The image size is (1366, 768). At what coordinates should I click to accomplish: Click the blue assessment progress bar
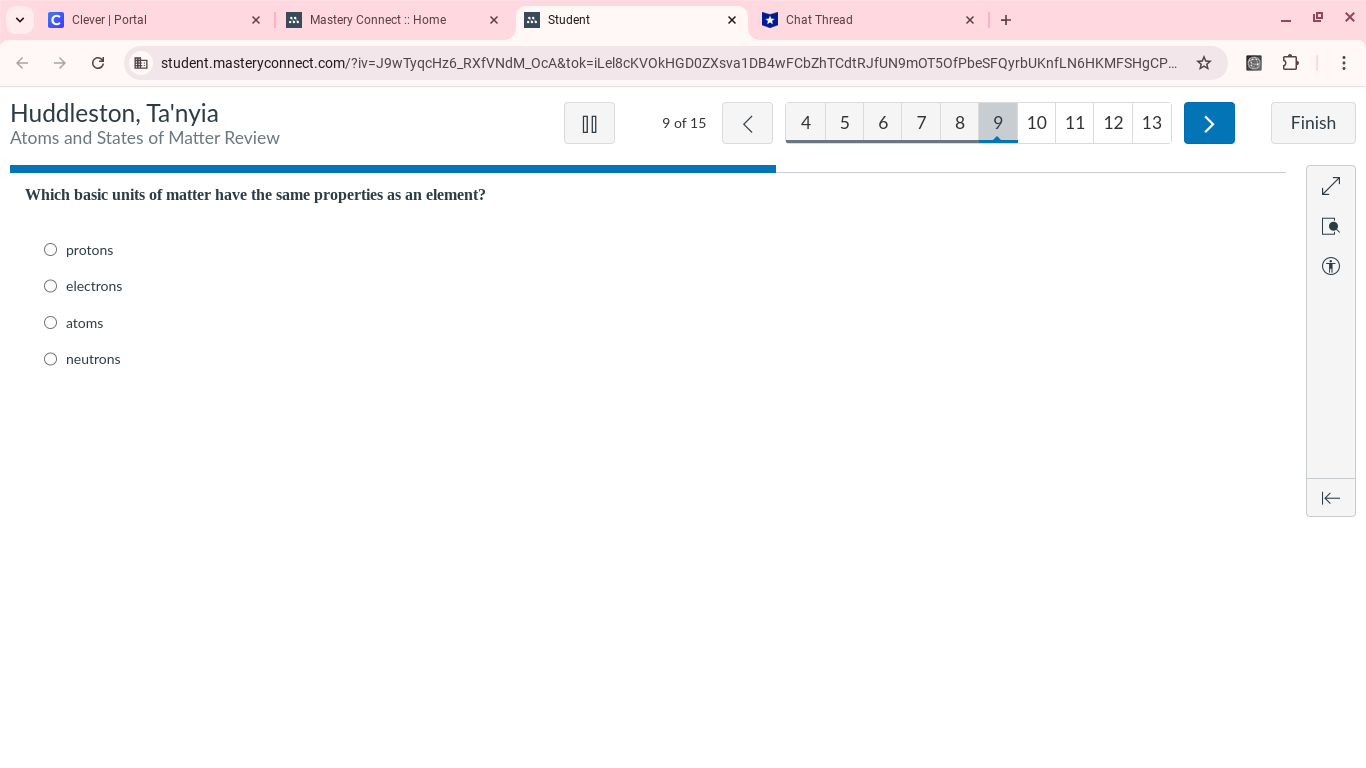click(x=393, y=169)
